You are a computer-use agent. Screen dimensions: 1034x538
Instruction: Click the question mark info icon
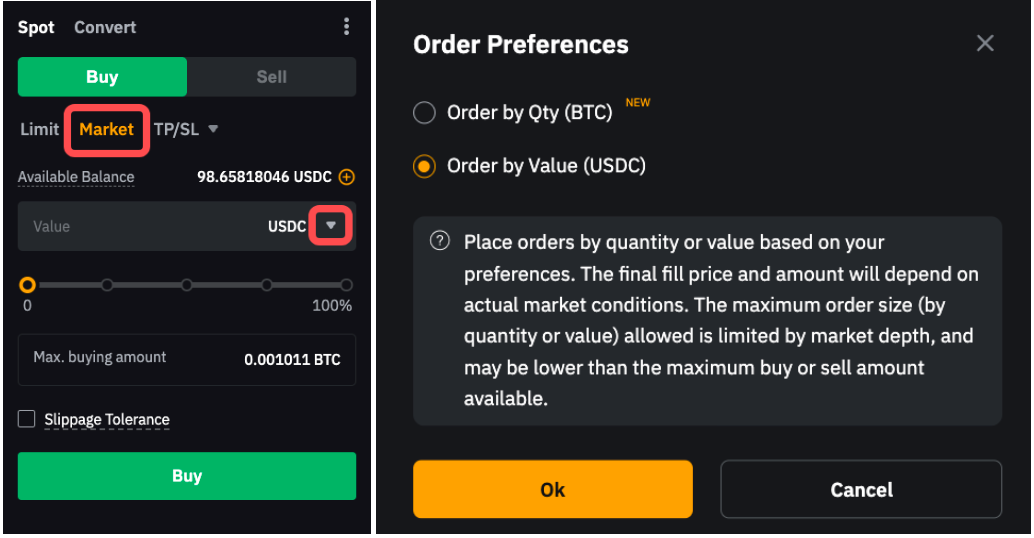439,242
